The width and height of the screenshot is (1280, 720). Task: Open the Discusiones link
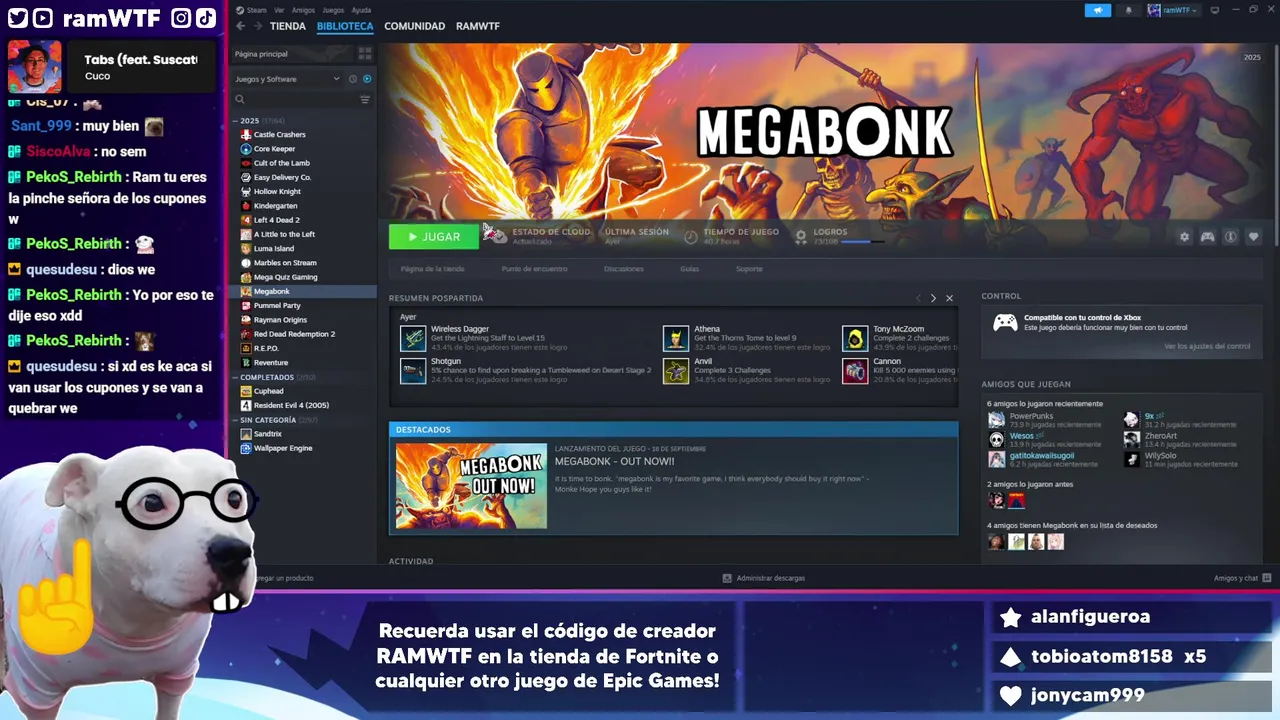click(624, 269)
